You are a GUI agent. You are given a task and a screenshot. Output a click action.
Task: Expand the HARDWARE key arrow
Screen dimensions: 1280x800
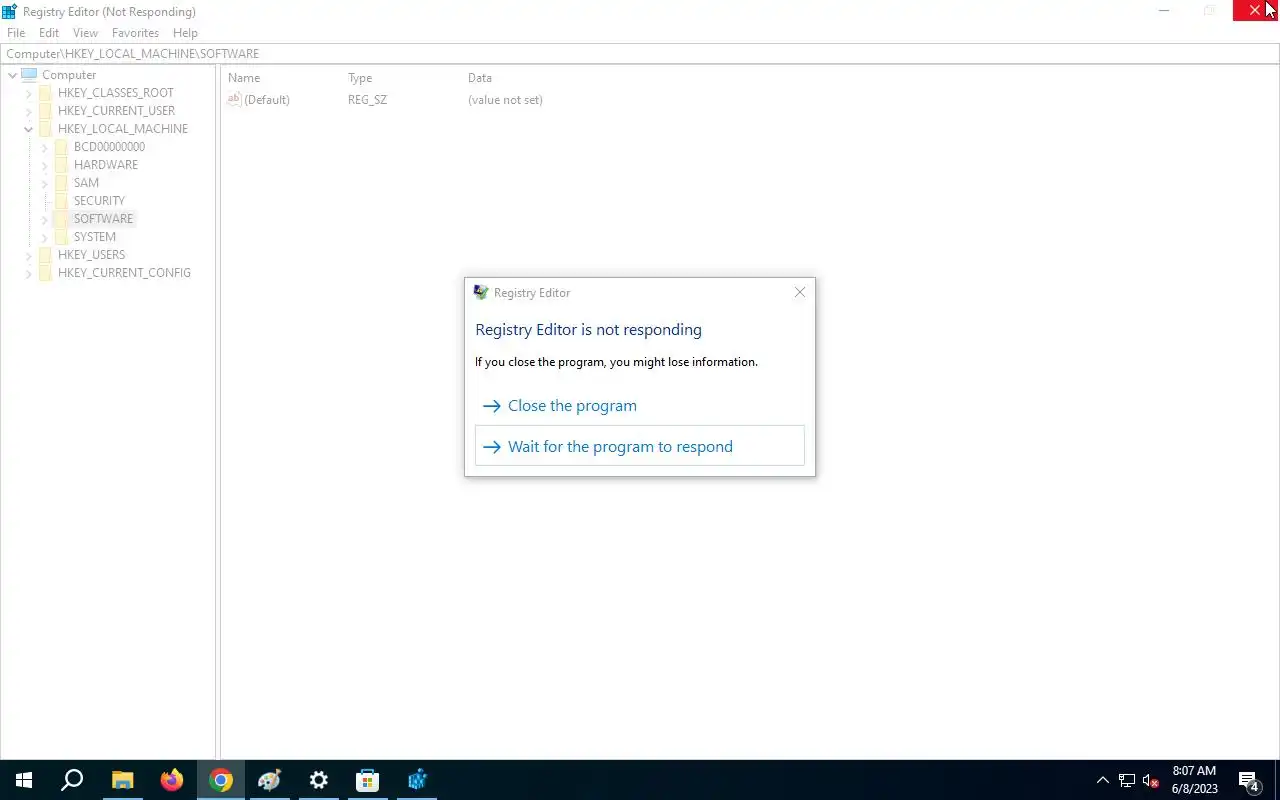44,165
